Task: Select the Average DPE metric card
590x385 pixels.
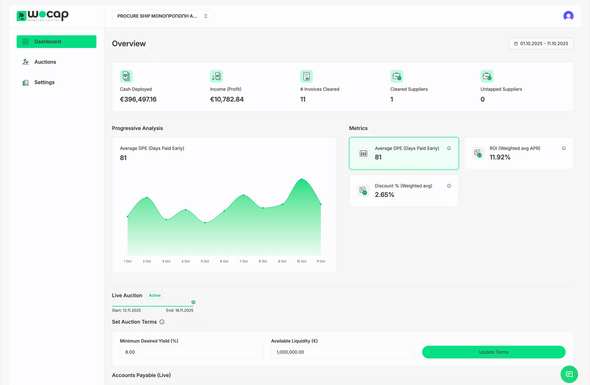Action: [404, 153]
